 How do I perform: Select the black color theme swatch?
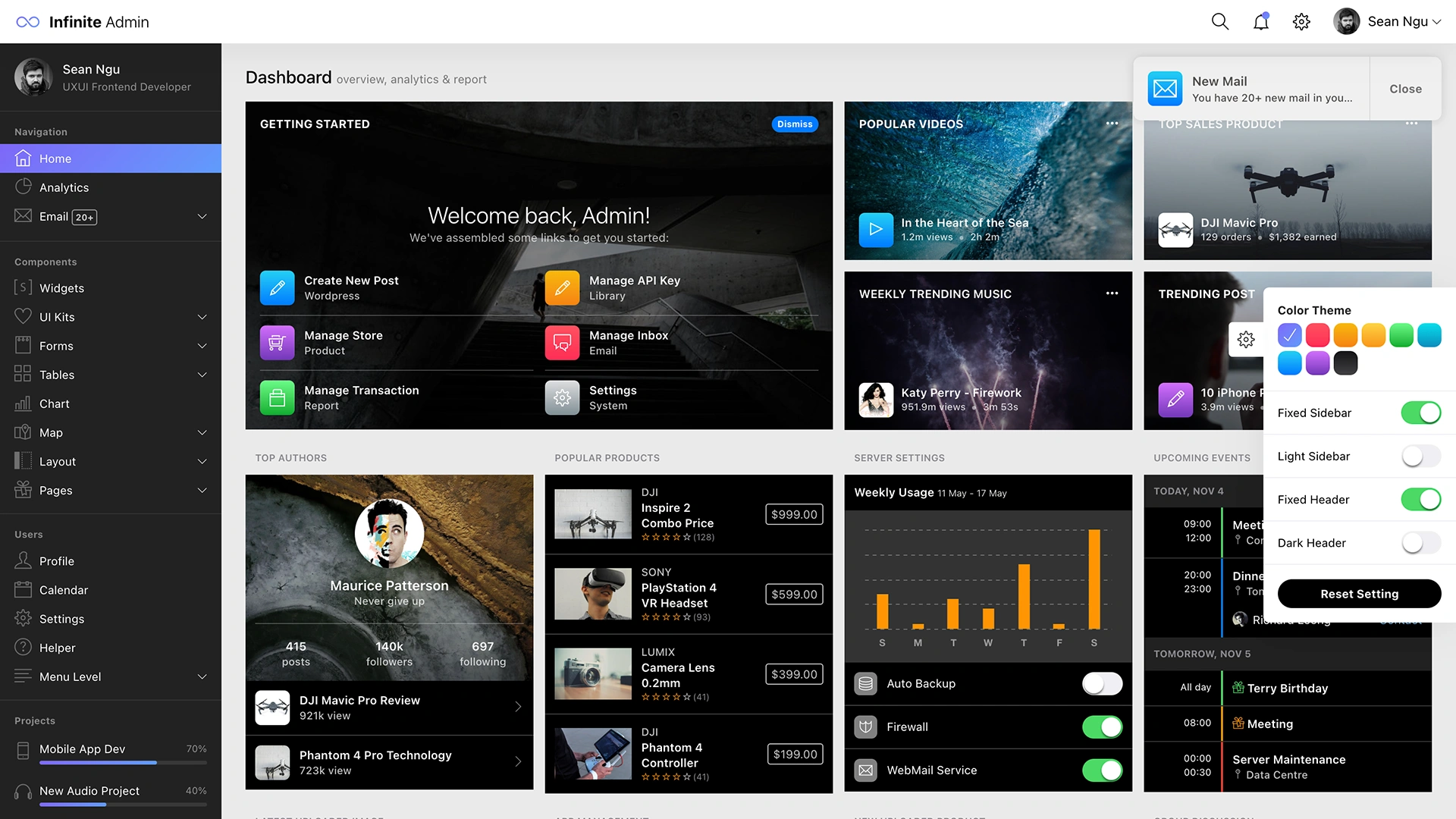pyautogui.click(x=1345, y=363)
